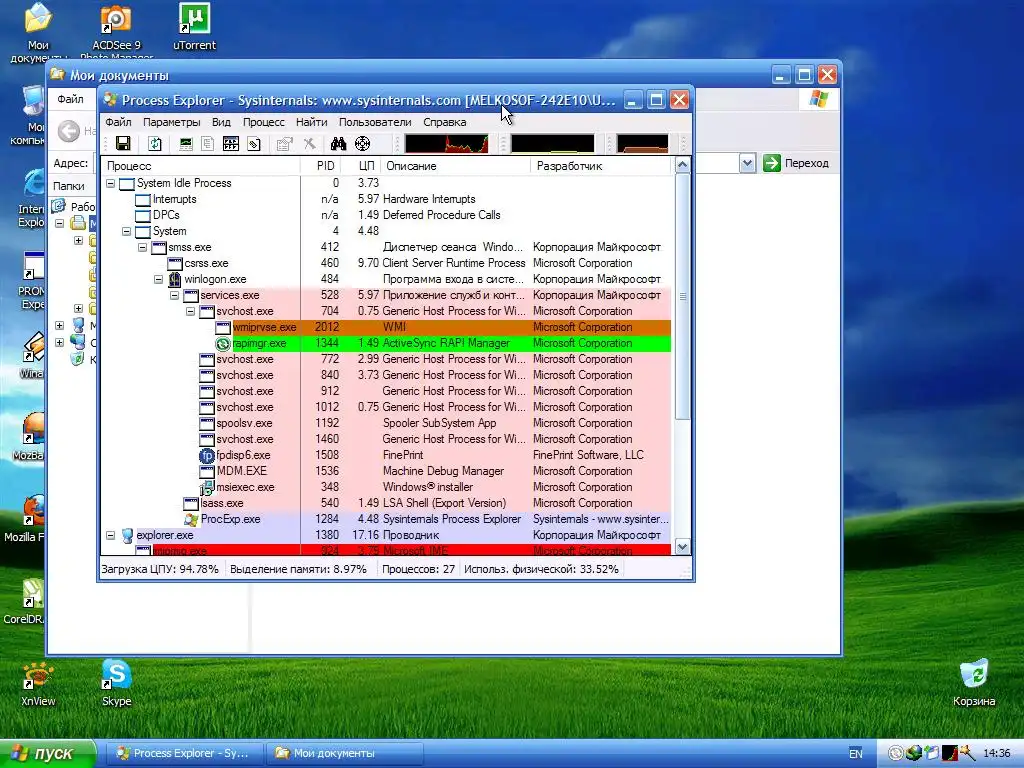Click the physical memory history mini graph
The height and width of the screenshot is (768, 1024).
click(x=643, y=144)
